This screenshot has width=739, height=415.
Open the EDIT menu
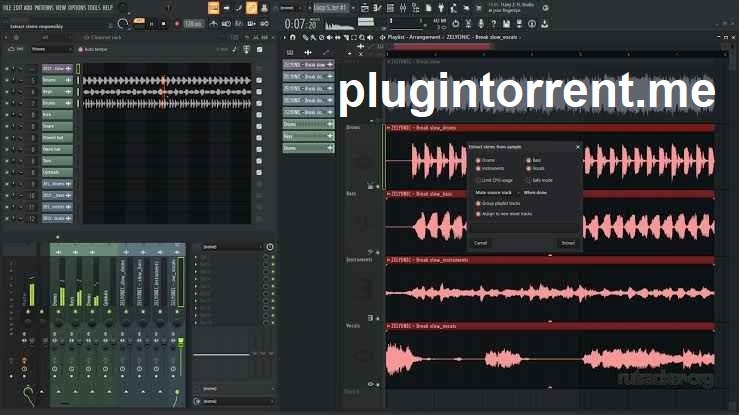[x=17, y=8]
